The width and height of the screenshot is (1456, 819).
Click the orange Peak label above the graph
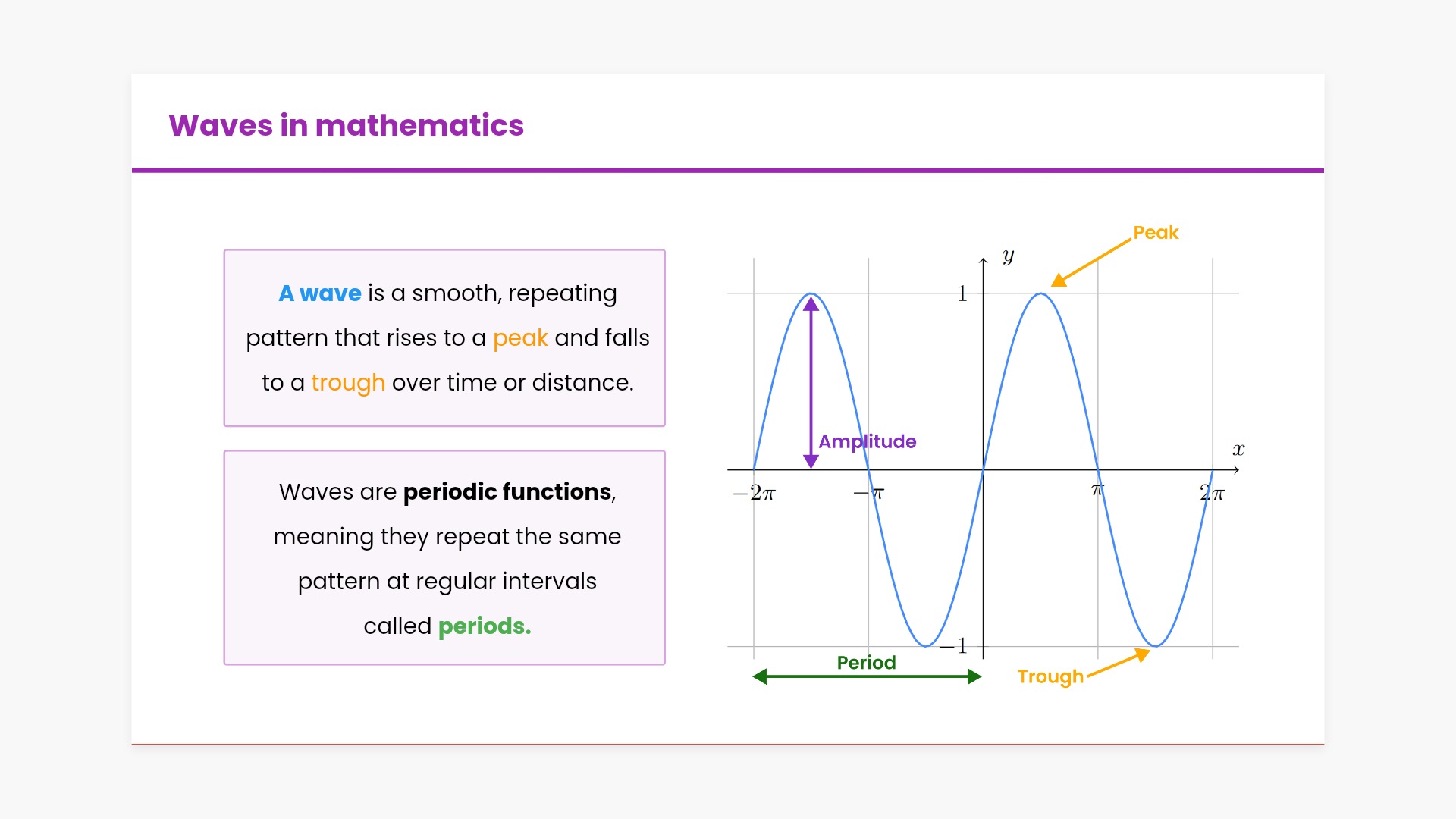click(x=1156, y=233)
